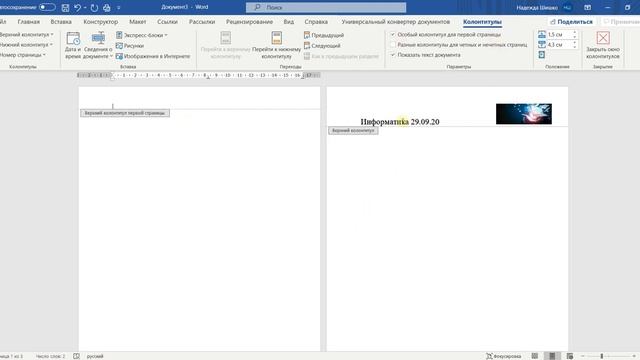Click header position field 1,5 см

559,35
